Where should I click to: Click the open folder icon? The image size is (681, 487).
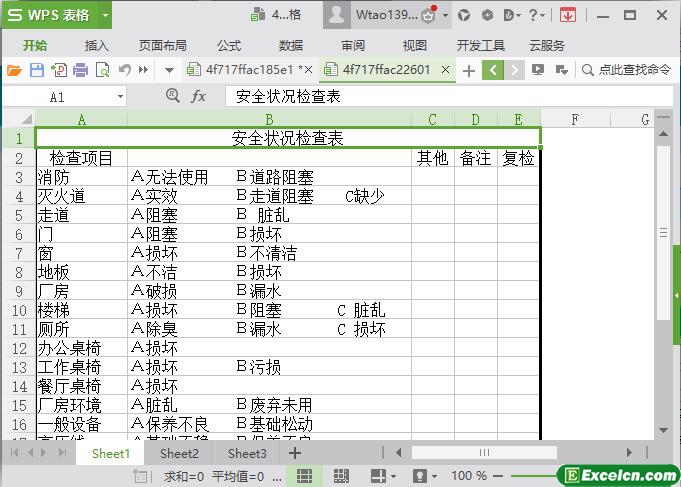pos(14,69)
